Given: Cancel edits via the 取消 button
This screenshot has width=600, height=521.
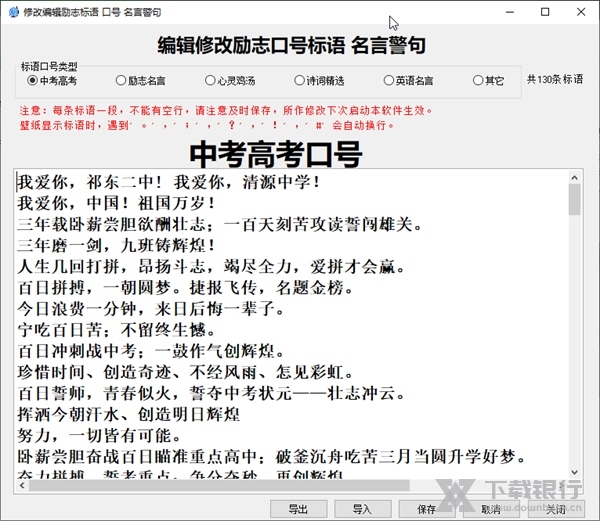Looking at the screenshot, I should [491, 509].
